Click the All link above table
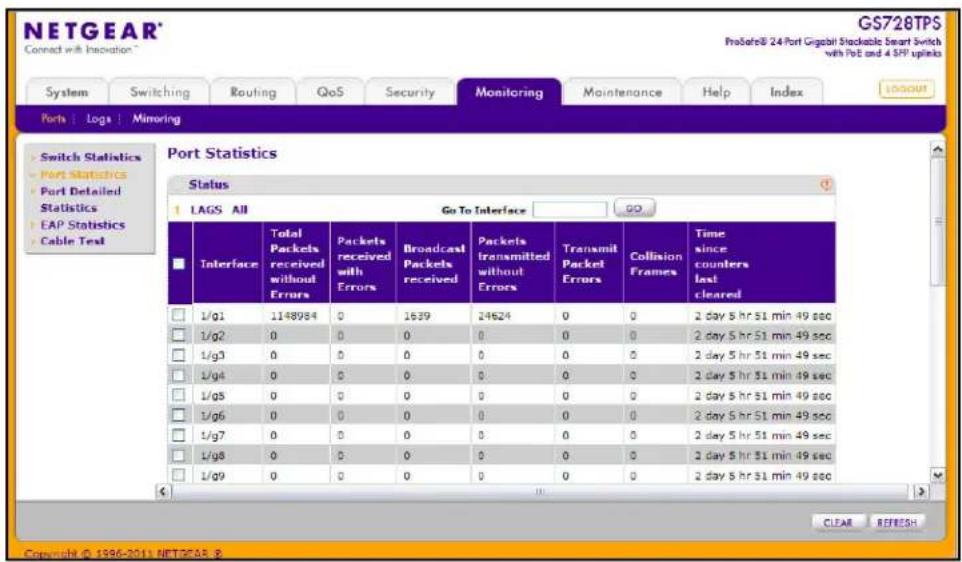 click(240, 210)
